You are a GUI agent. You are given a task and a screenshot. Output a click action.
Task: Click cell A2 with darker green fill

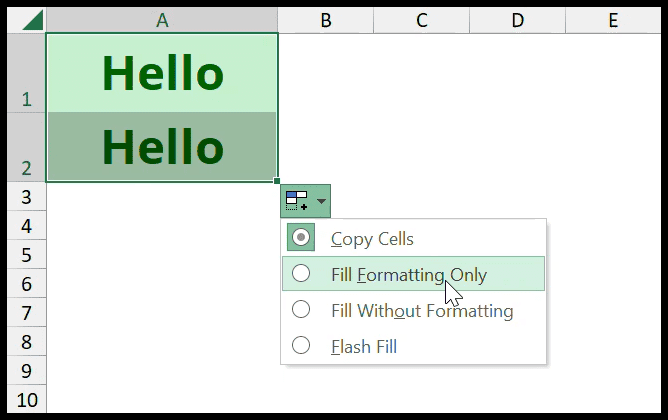pyautogui.click(x=162, y=147)
